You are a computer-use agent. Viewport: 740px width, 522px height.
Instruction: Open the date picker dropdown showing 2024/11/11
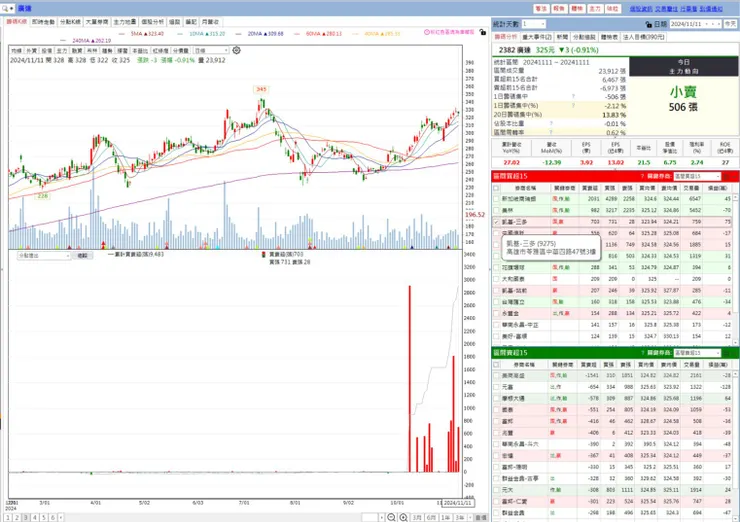[x=695, y=24]
